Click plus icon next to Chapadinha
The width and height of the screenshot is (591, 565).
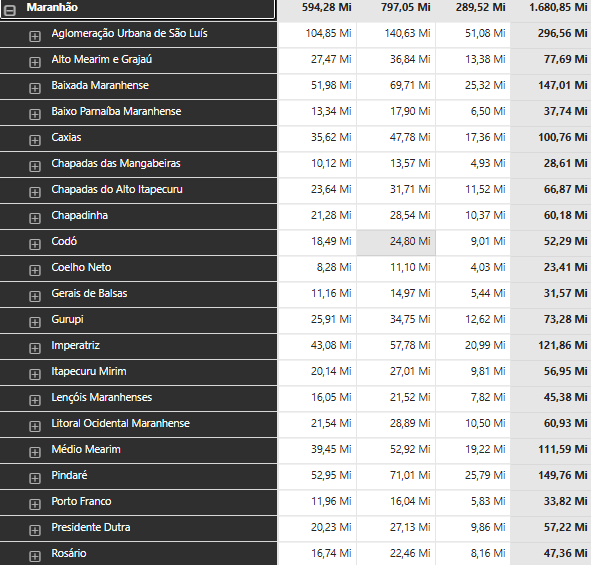pyautogui.click(x=35, y=218)
